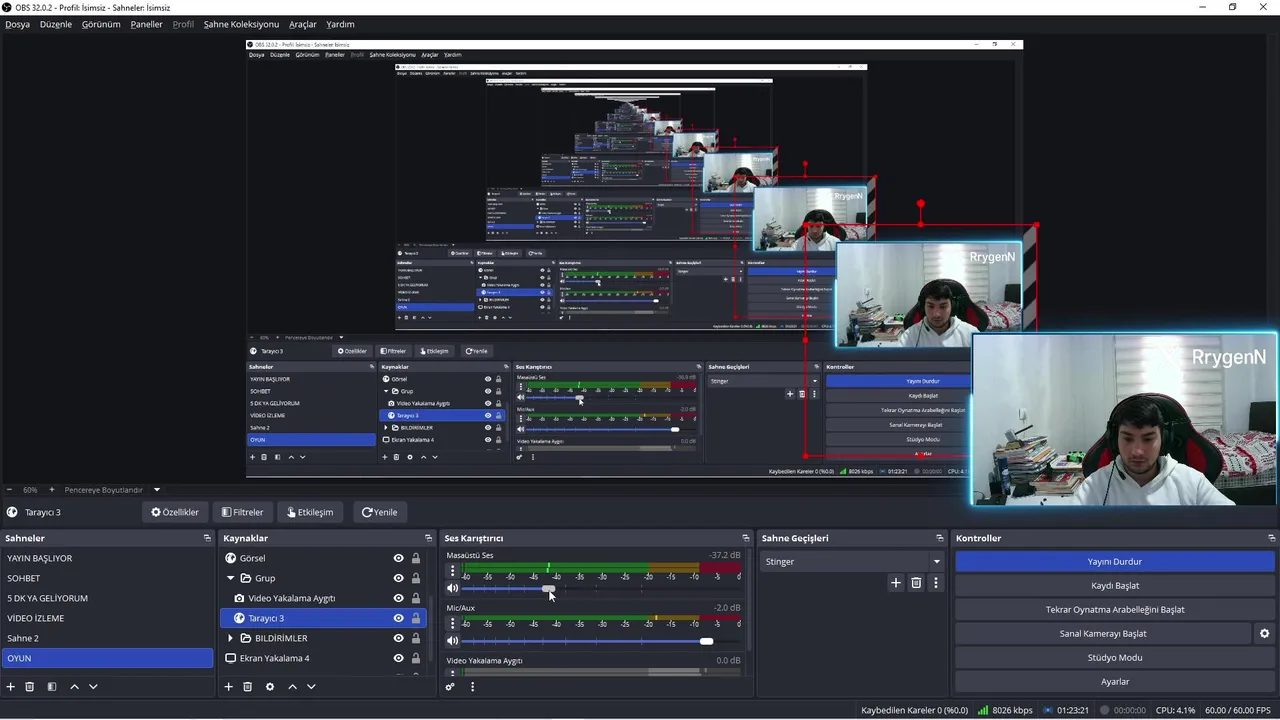Open scene filters icon in Sahneler toolbar
Viewport: 1280px width, 720px height.
[x=52, y=687]
